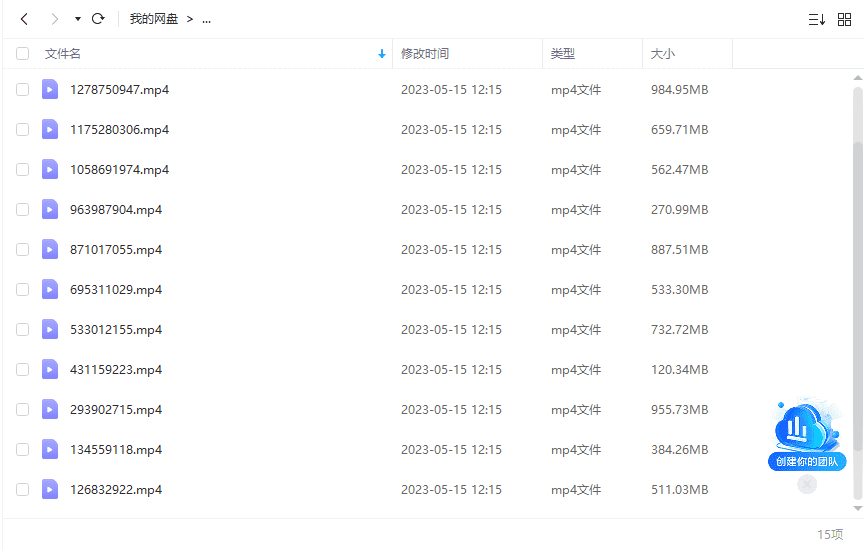The image size is (864, 550).
Task: Toggle the select-all checkbox in header
Action: (23, 54)
